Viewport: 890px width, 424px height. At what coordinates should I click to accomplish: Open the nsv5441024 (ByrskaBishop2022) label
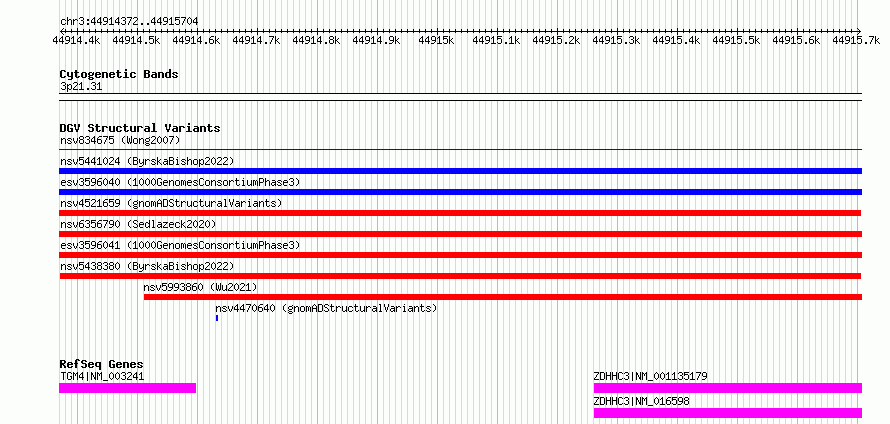(x=147, y=161)
